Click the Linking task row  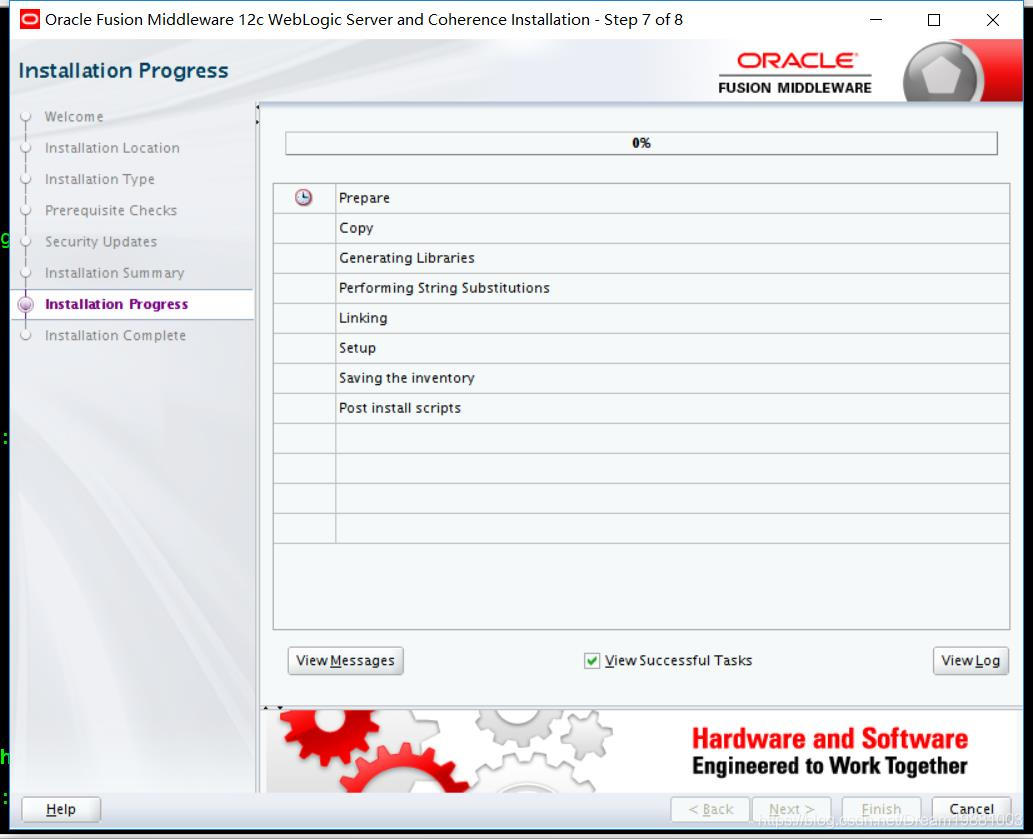[641, 318]
